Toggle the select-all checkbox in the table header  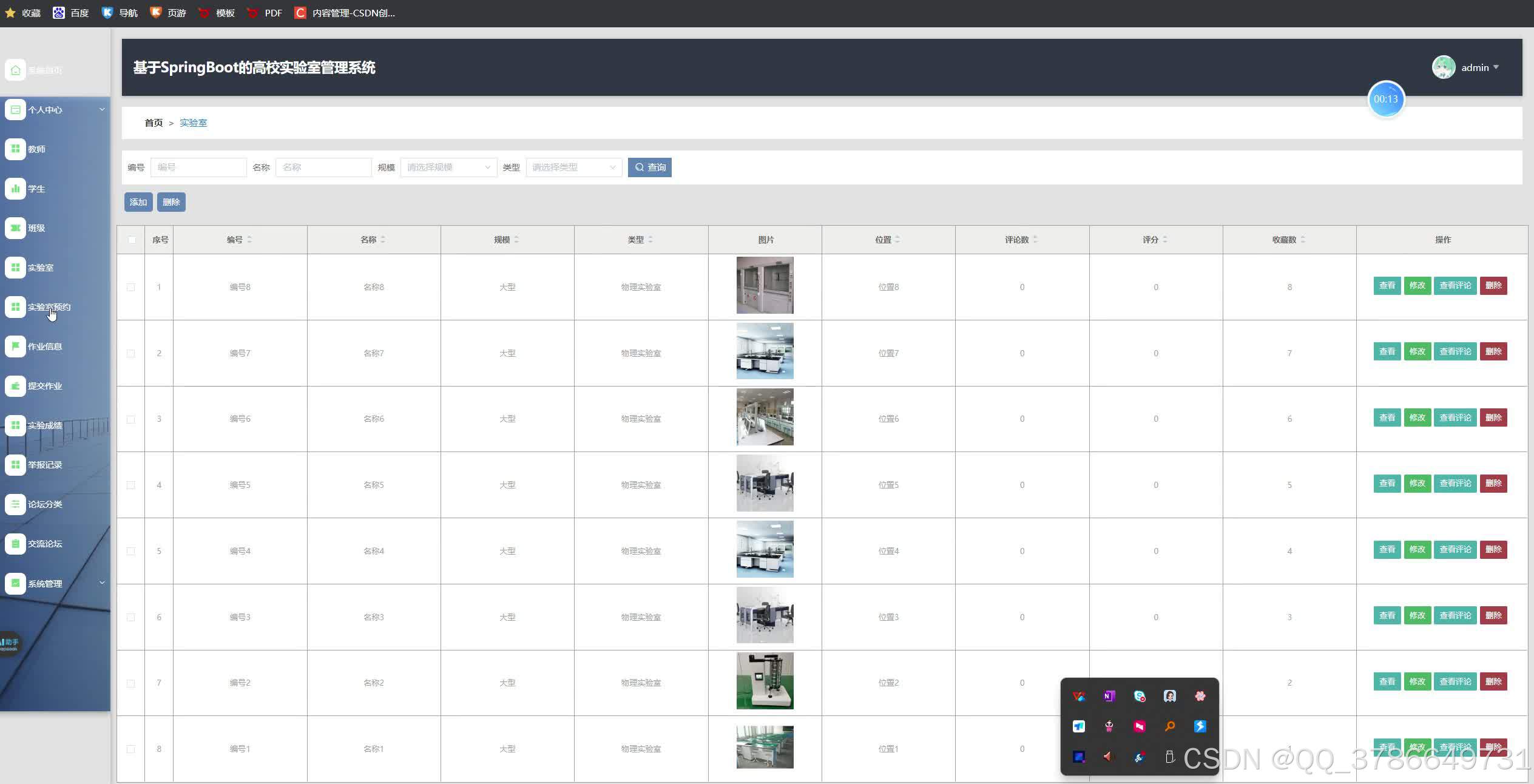click(x=132, y=240)
